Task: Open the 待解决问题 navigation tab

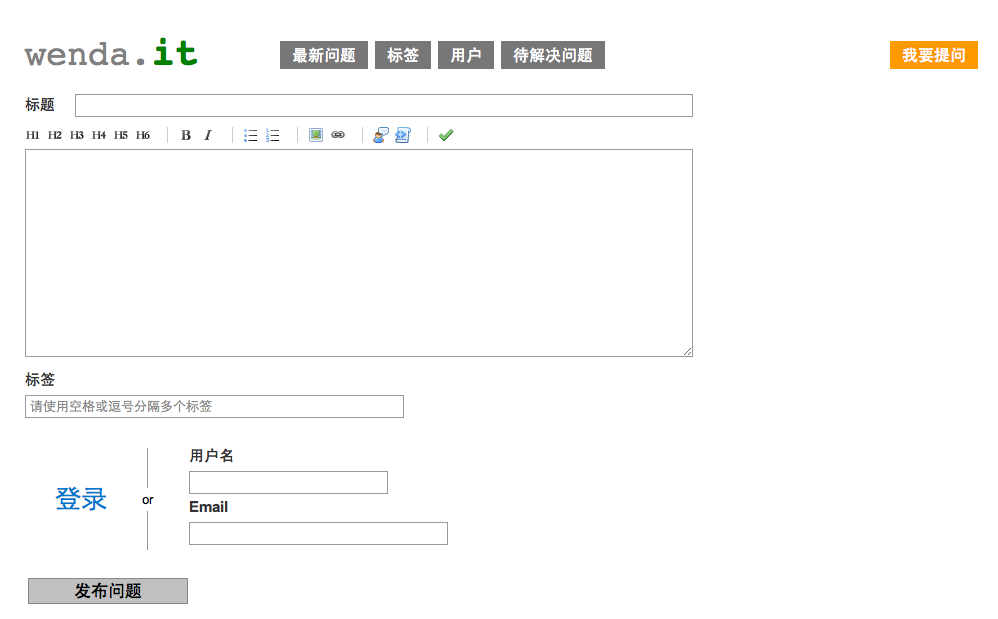Action: 553,55
